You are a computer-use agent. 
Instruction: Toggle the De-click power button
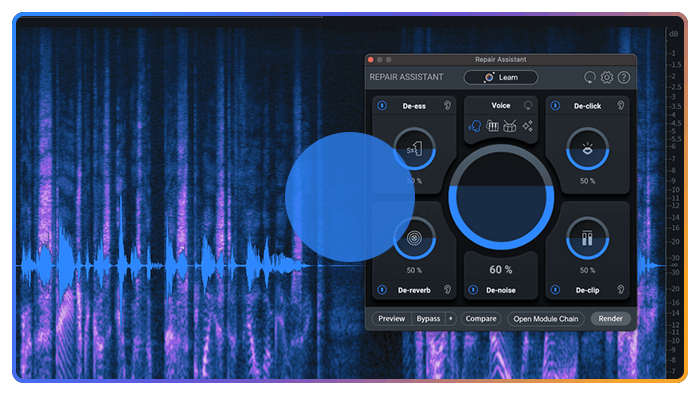555,106
